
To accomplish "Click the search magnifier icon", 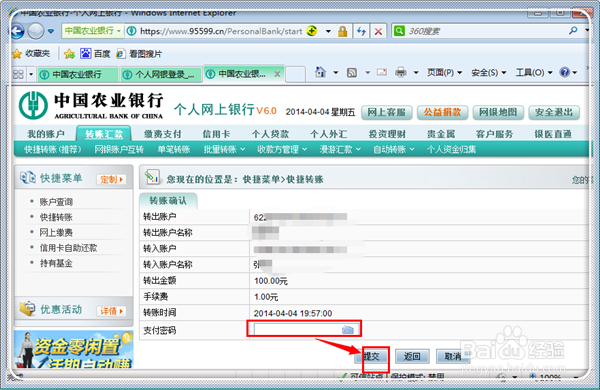I will point(573,31).
